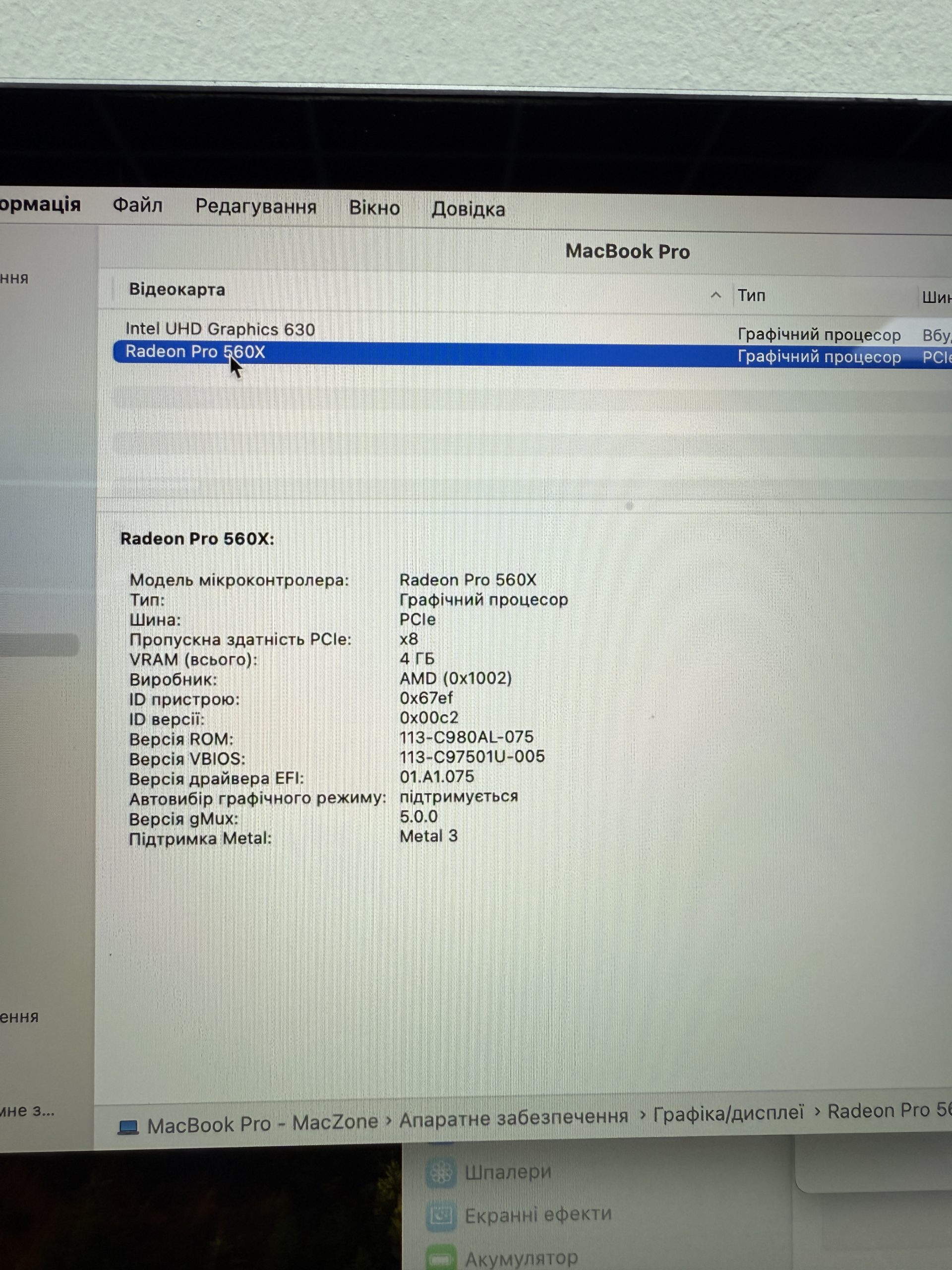Click the Шина value PCIe
Image resolution: width=952 pixels, height=1270 pixels.
[x=418, y=620]
